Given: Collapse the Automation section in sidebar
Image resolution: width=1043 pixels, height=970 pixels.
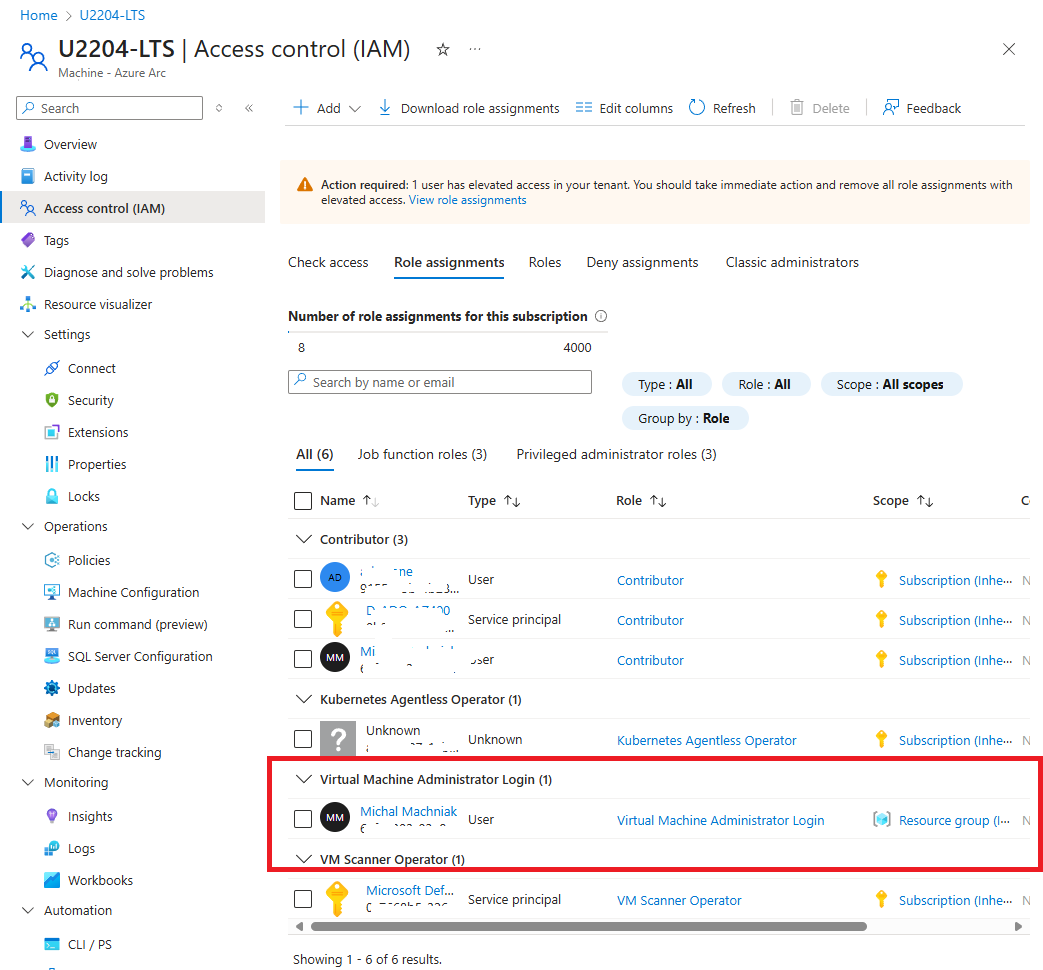Looking at the screenshot, I should (28, 910).
